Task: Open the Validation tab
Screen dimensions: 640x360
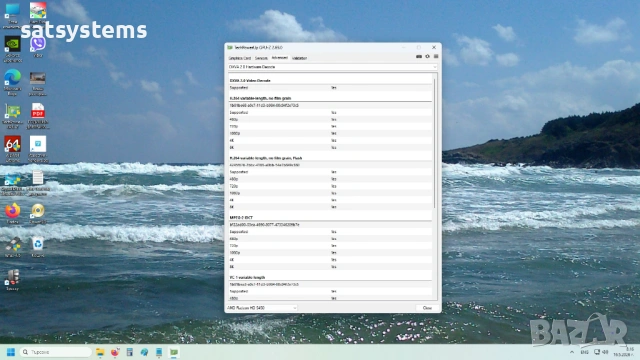Action: click(299, 58)
